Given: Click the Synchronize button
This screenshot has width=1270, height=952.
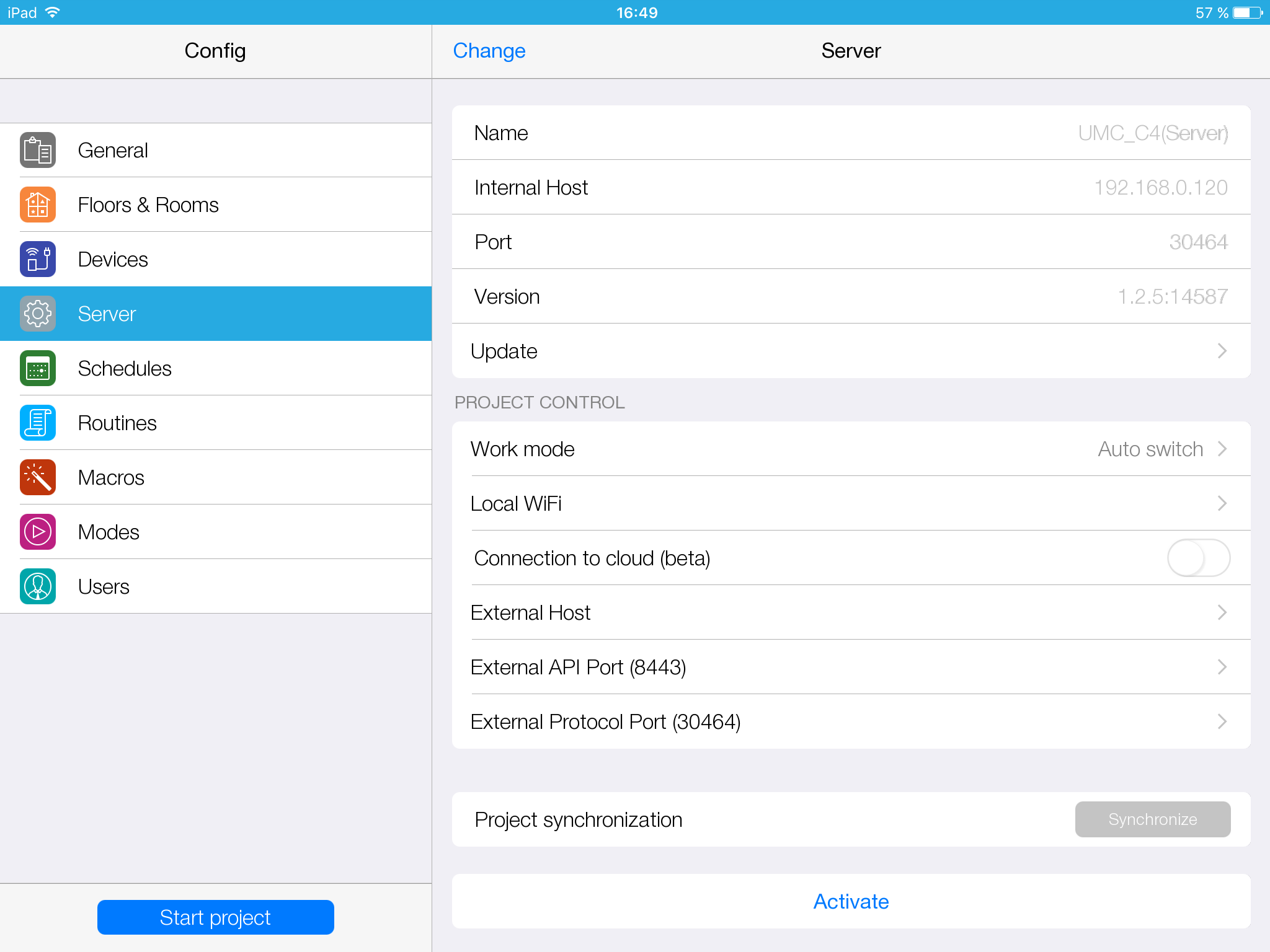Looking at the screenshot, I should [1152, 819].
